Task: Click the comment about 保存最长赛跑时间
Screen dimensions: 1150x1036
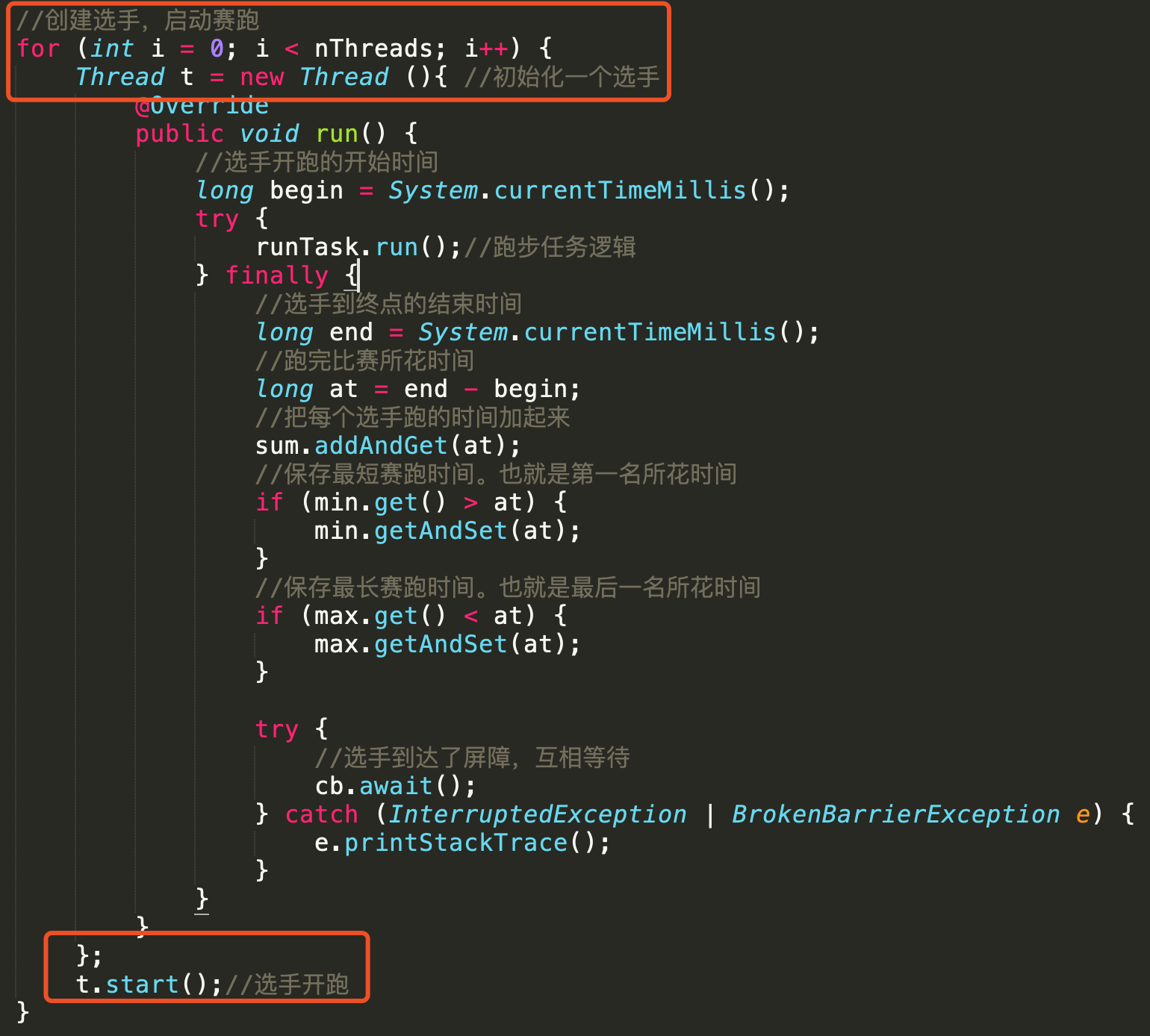Action: [508, 587]
